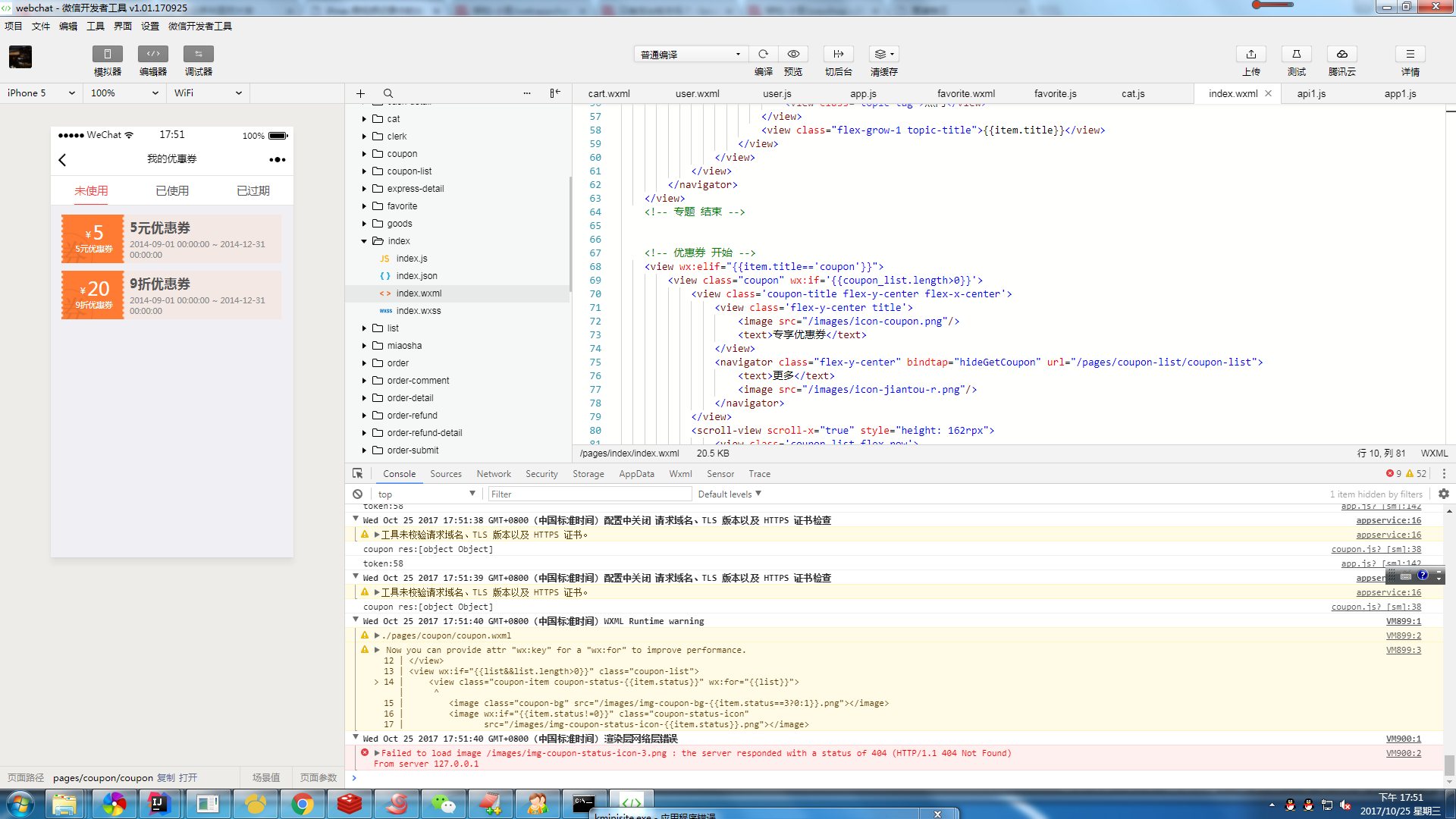This screenshot has width=1456, height=819.
Task: Click the file tree search icon
Action: point(388,93)
